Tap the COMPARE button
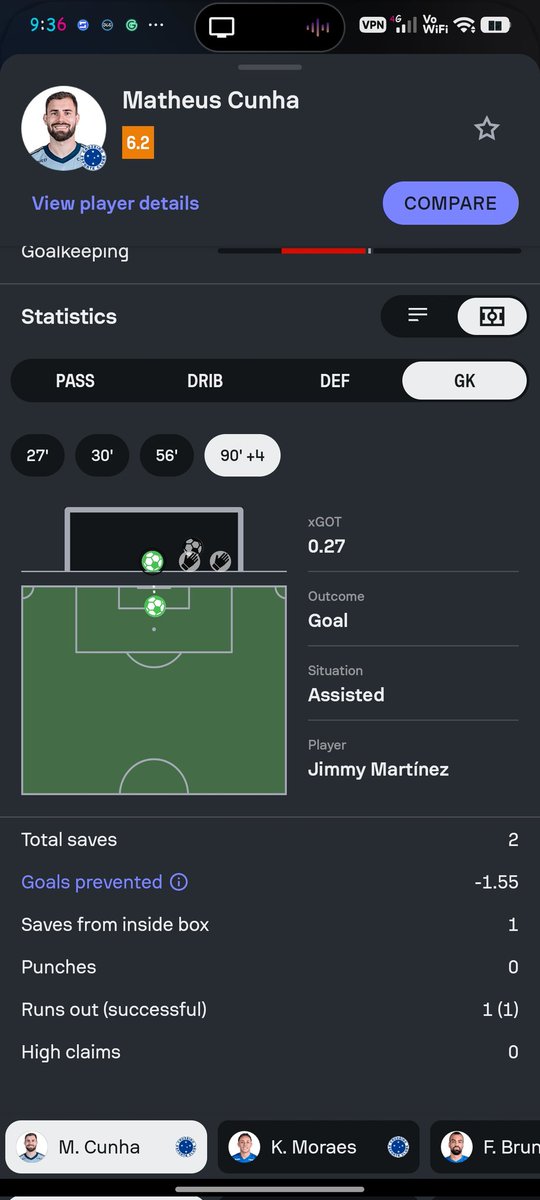The height and width of the screenshot is (1200, 540). coord(451,203)
